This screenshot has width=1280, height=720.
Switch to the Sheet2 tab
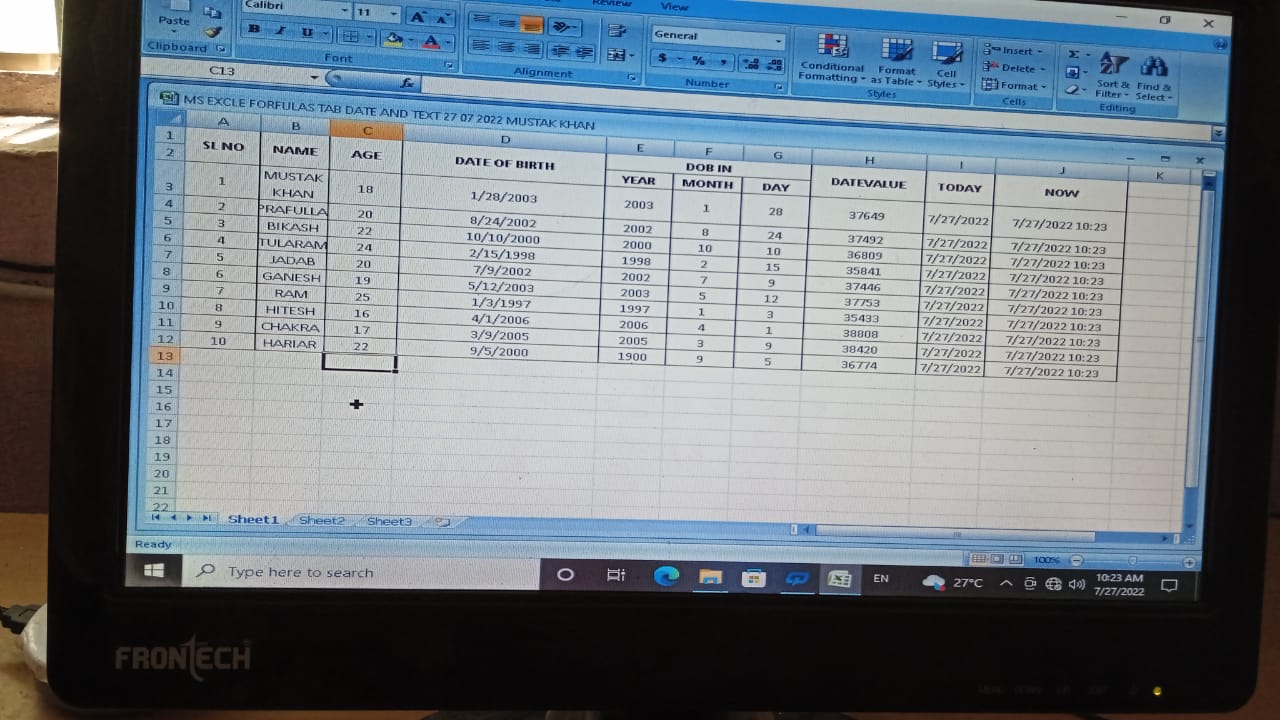(x=321, y=521)
